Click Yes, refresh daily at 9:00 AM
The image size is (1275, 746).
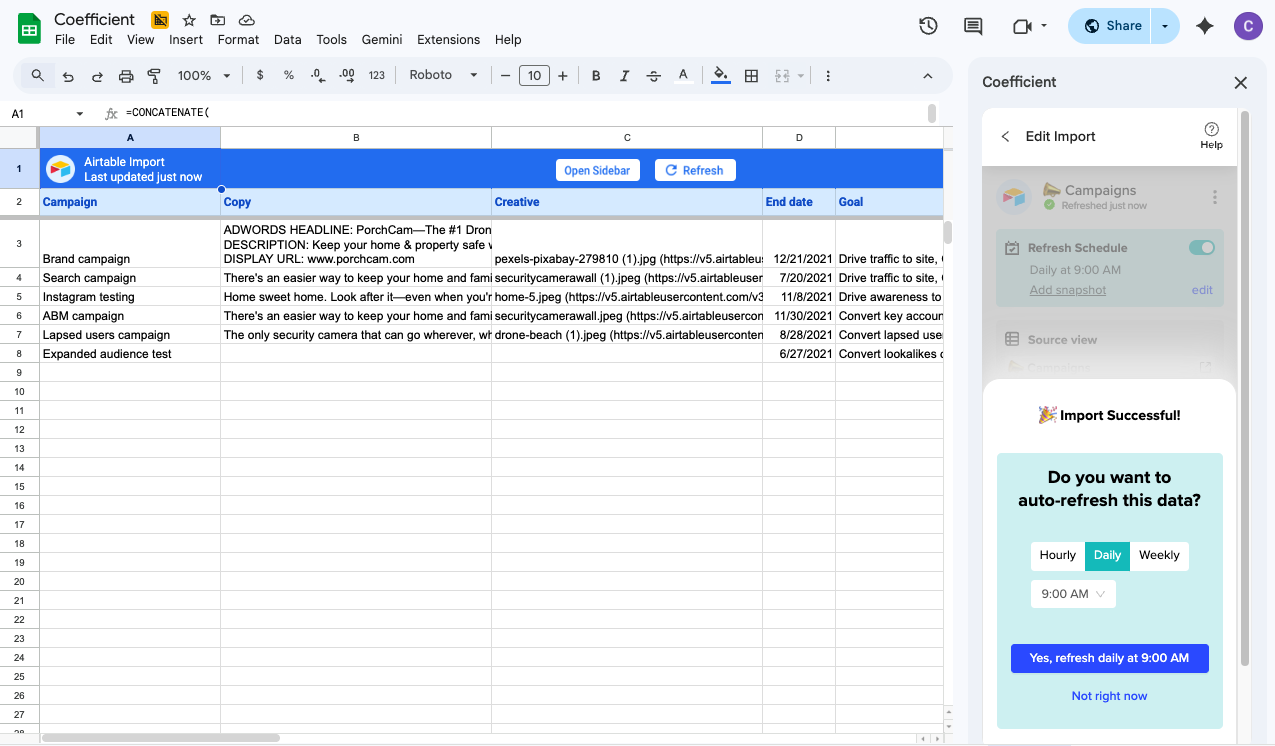[x=1109, y=658]
